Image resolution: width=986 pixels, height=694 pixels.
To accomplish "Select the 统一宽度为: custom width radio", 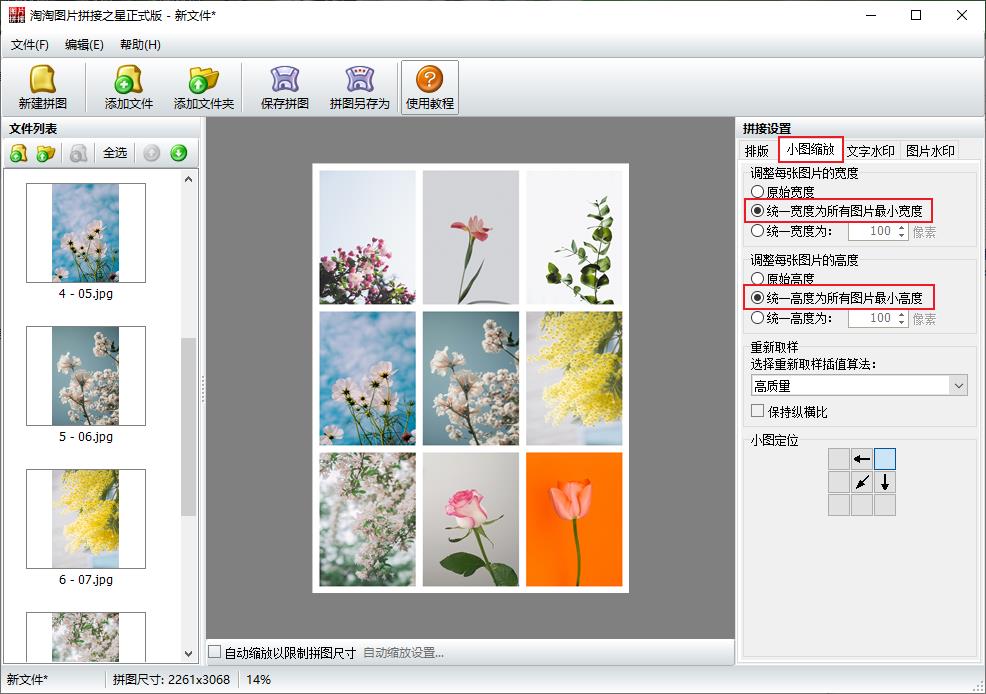I will click(758, 231).
